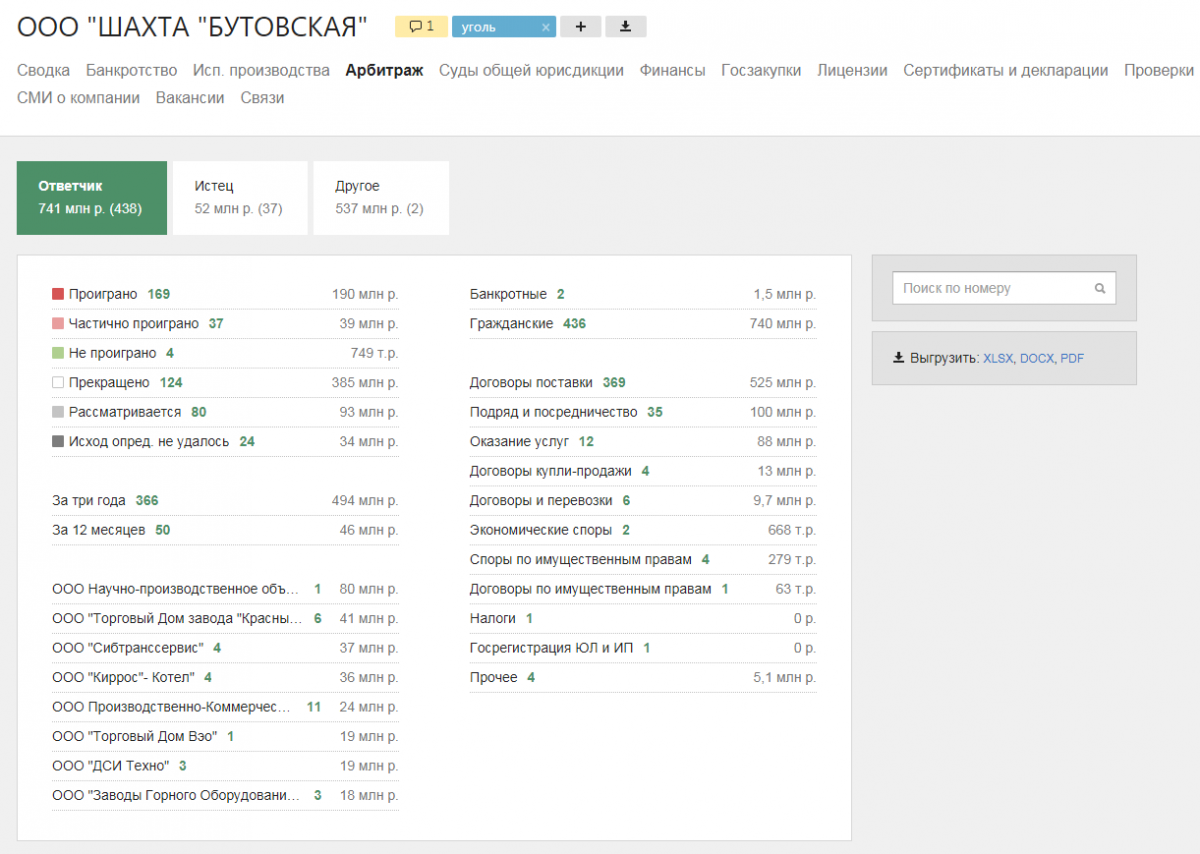Click the red Проиграно color square
The image size is (1200, 854).
[58, 294]
